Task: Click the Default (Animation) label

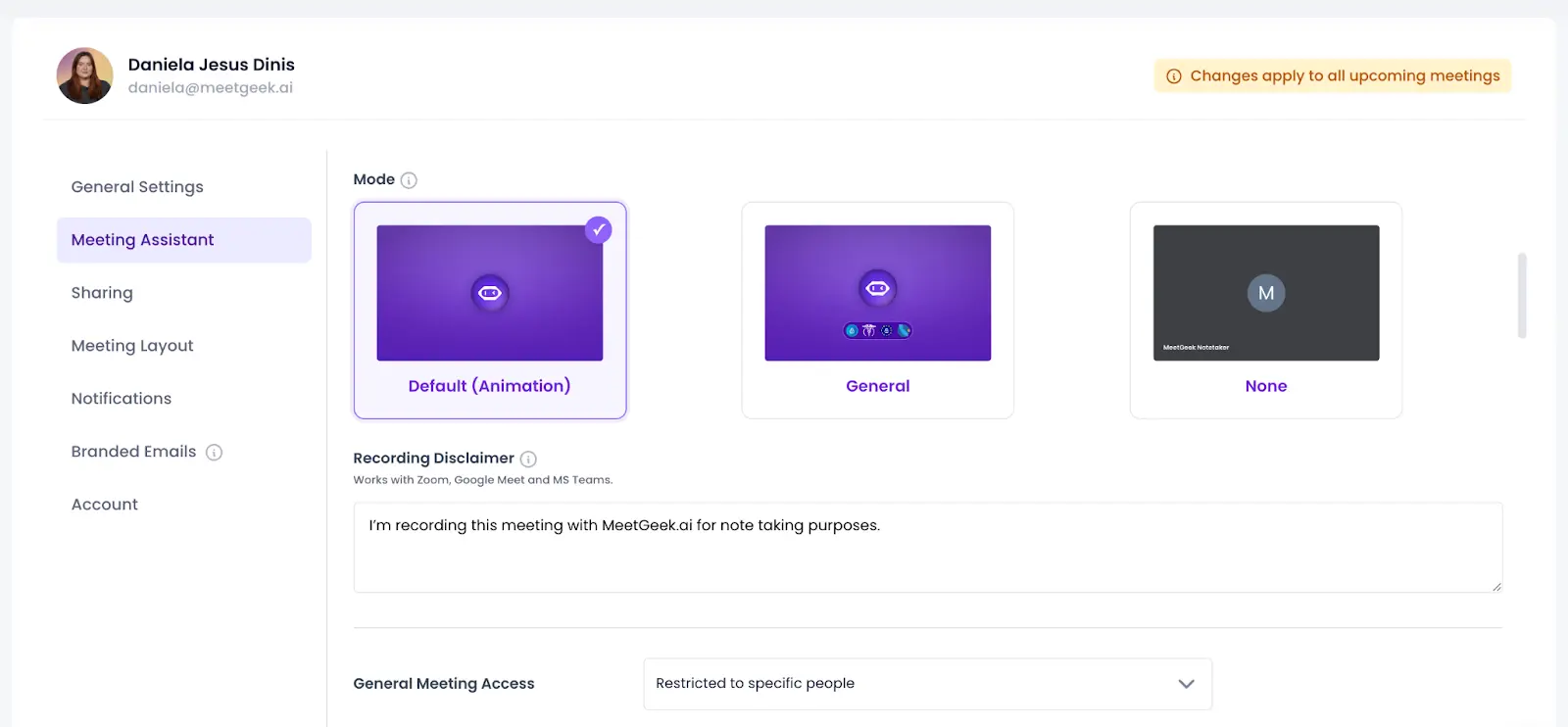Action: click(x=489, y=386)
